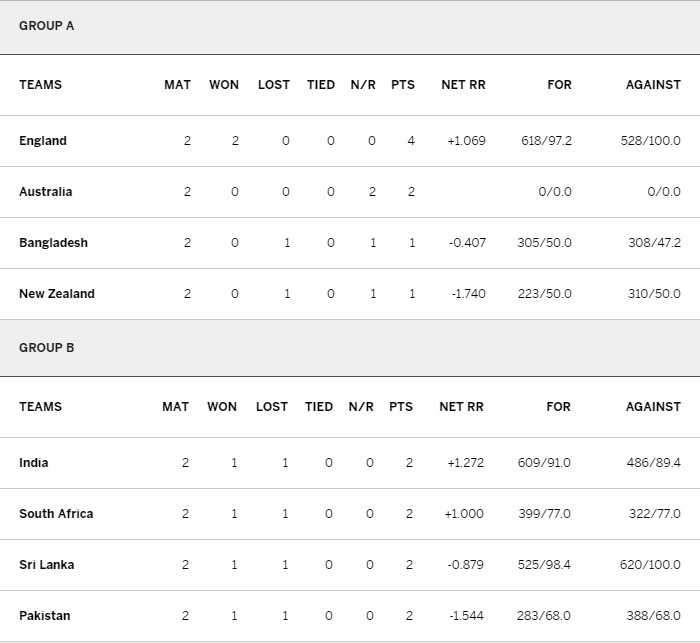Click the New Zealand team name

point(57,294)
